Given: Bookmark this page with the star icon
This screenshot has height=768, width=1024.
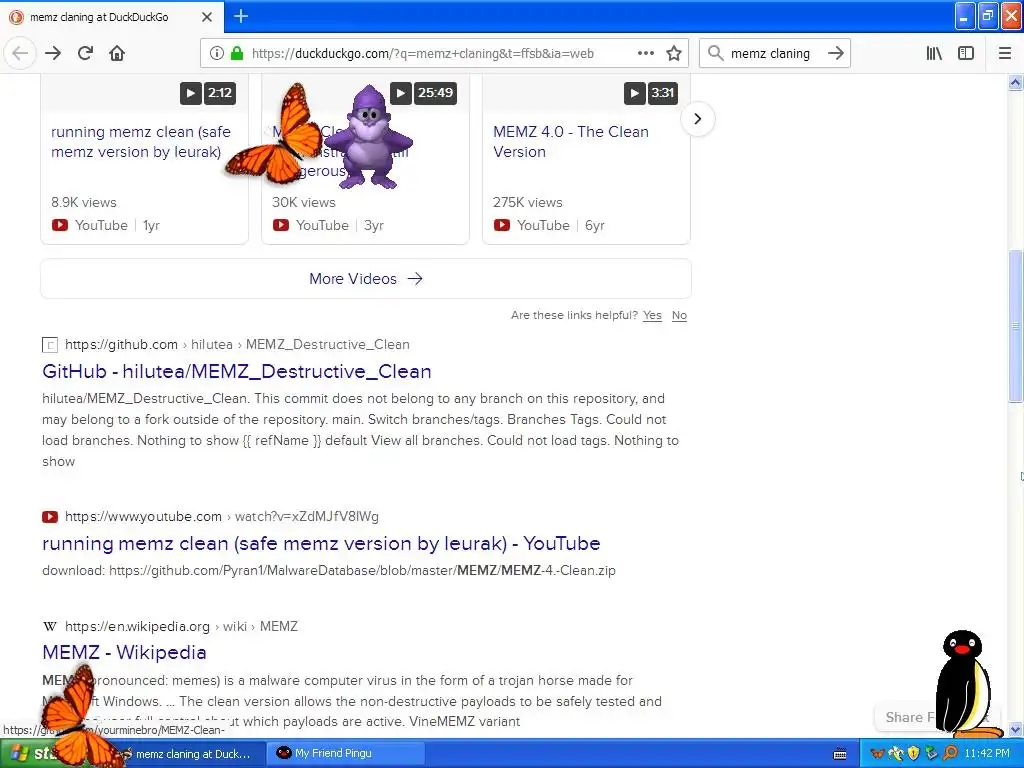Looking at the screenshot, I should (x=674, y=54).
